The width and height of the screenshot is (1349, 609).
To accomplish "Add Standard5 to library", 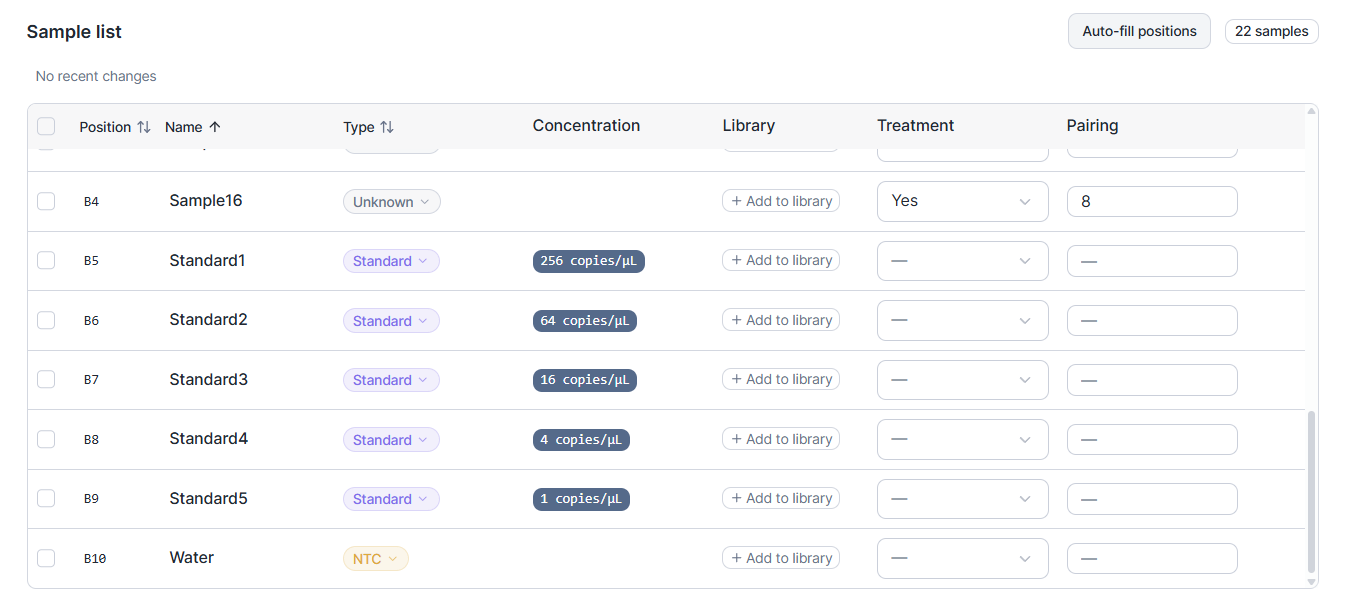I will coord(781,498).
